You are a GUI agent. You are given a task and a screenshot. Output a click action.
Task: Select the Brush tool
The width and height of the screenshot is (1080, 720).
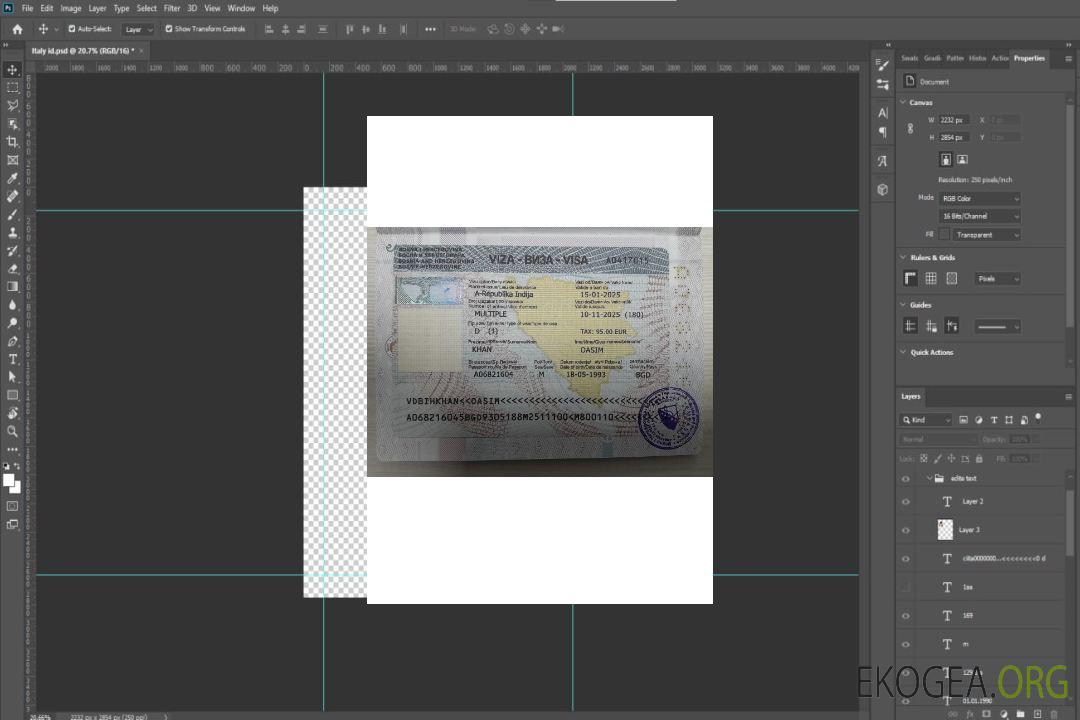pos(12,214)
